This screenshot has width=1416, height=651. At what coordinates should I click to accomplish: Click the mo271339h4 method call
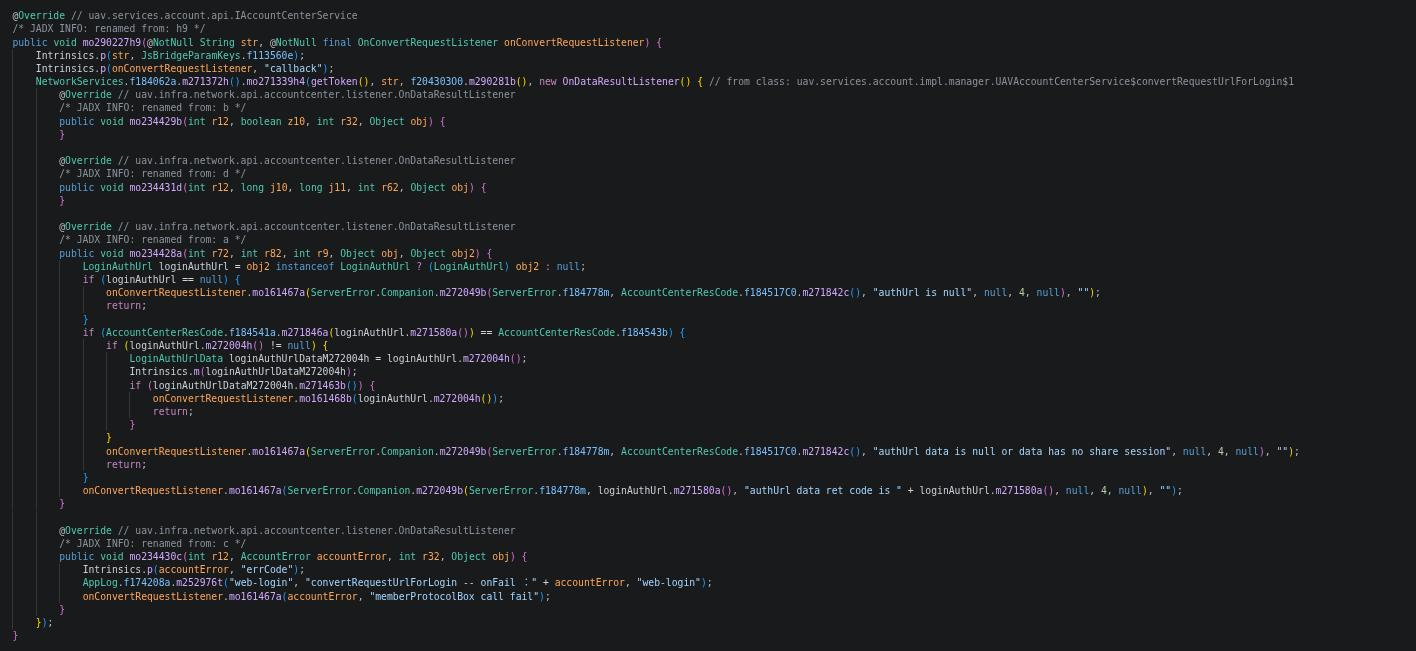276,82
